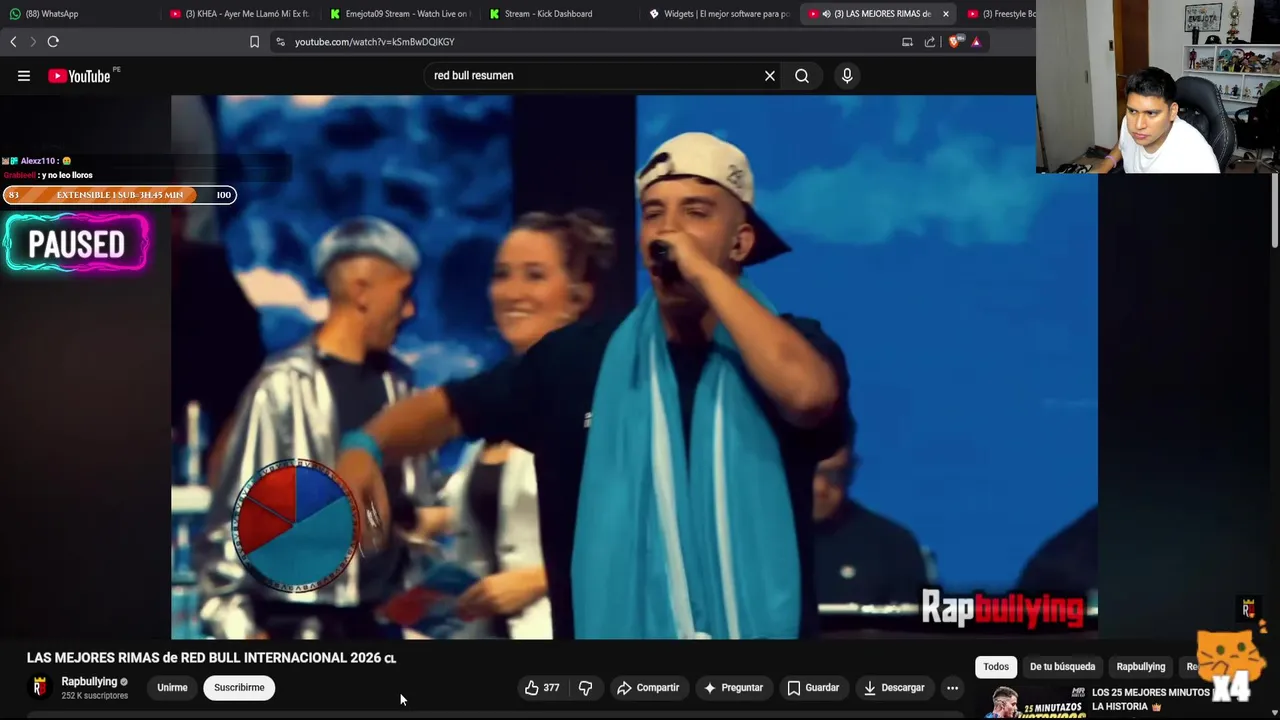Close the LAS MEJORES RIMAS tab

point(945,14)
